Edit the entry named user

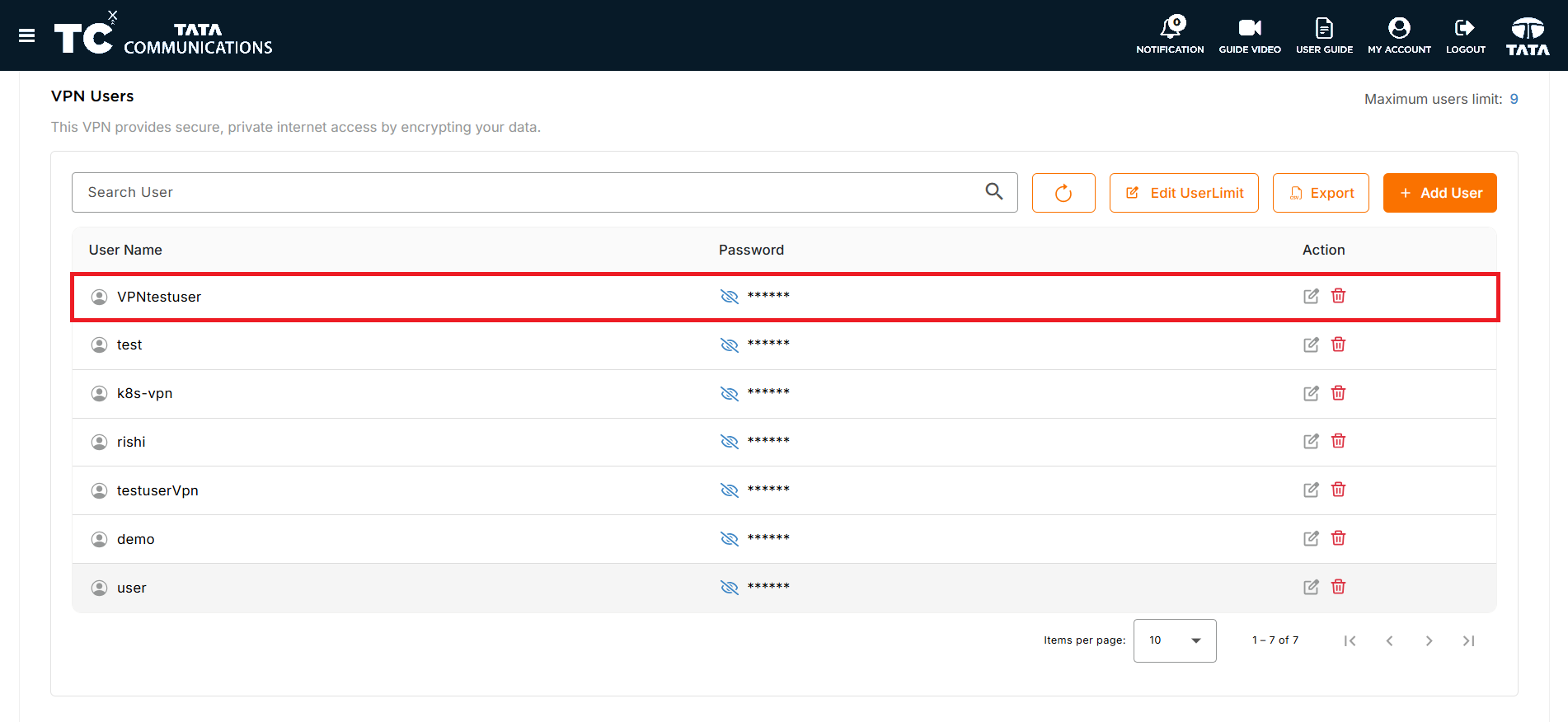click(x=1311, y=587)
